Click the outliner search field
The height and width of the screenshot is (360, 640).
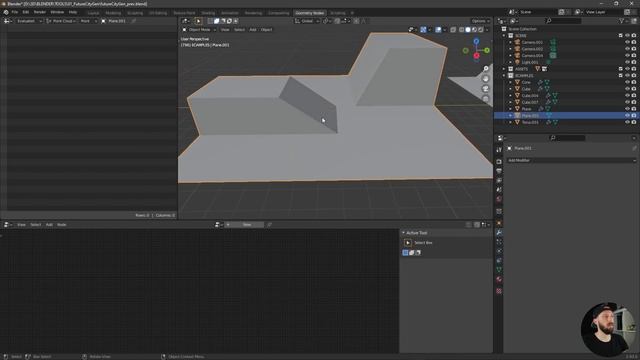pyautogui.click(x=563, y=21)
